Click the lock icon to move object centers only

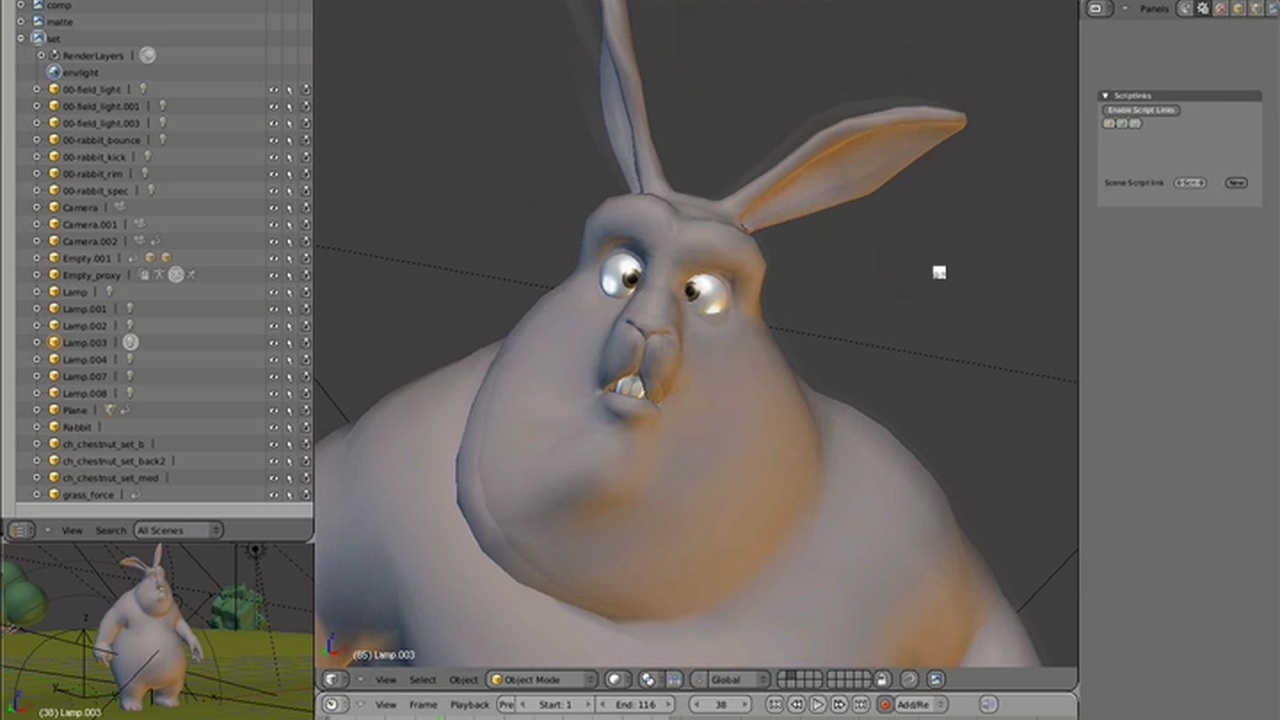coord(883,679)
